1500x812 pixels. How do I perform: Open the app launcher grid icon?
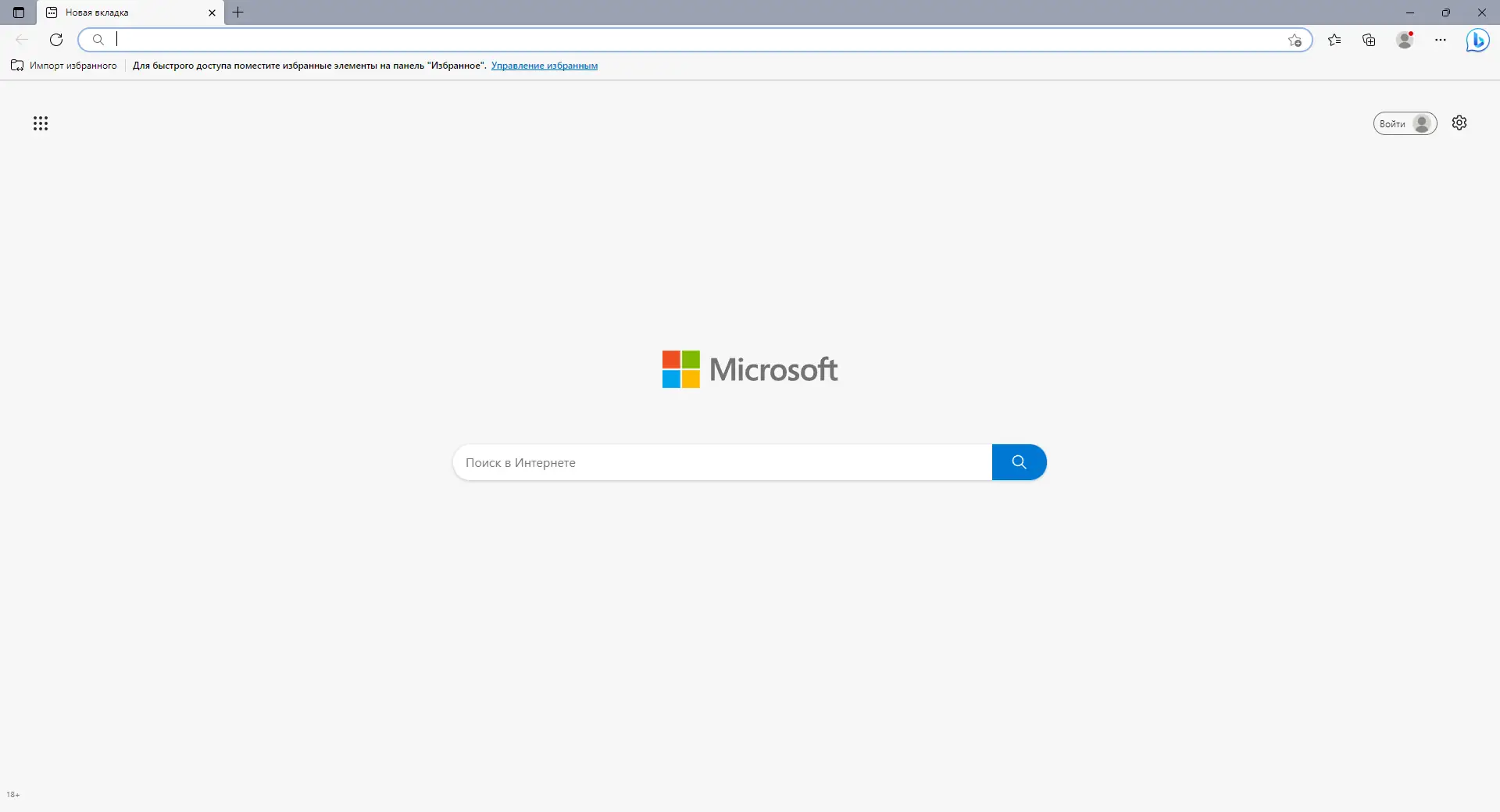coord(41,123)
